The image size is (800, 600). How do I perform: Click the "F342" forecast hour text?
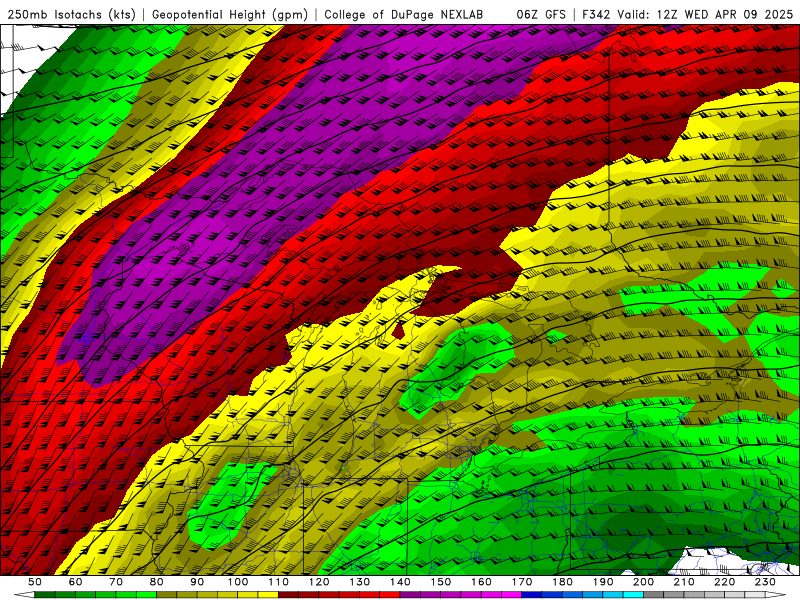point(596,15)
